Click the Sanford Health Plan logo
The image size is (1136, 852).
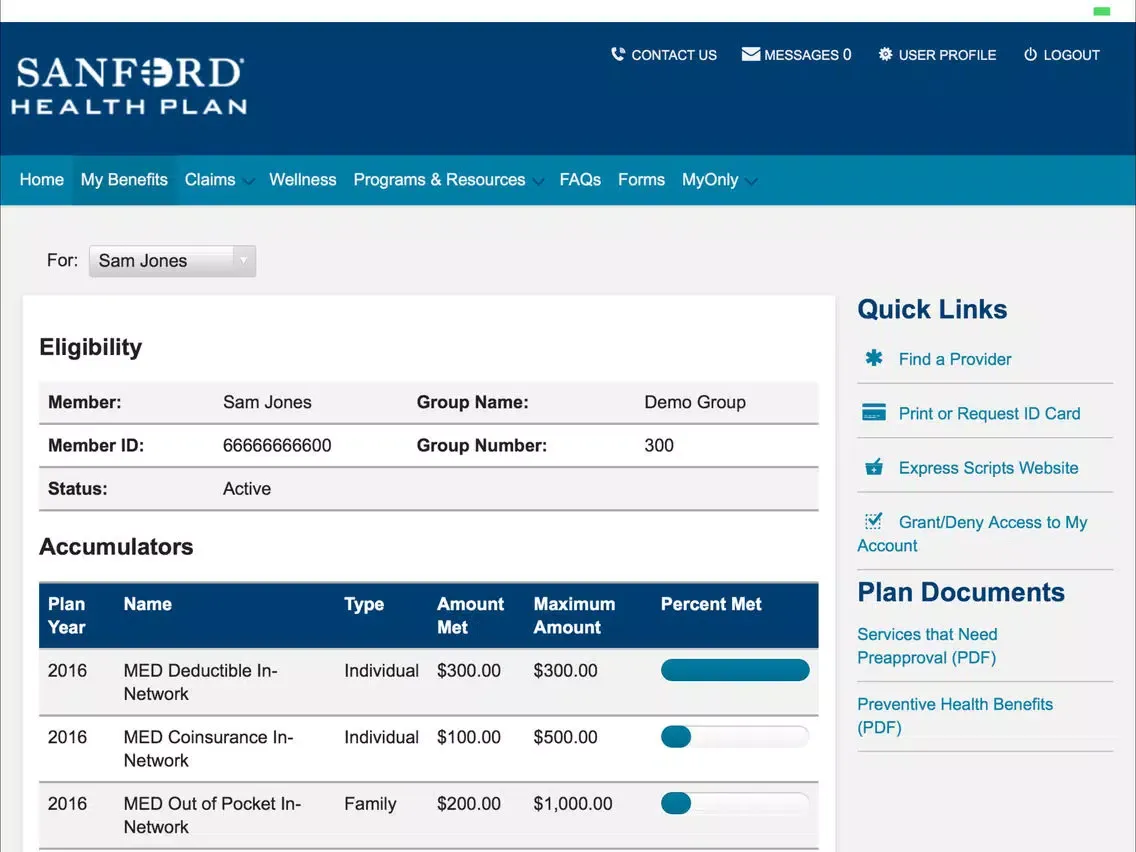[x=129, y=85]
